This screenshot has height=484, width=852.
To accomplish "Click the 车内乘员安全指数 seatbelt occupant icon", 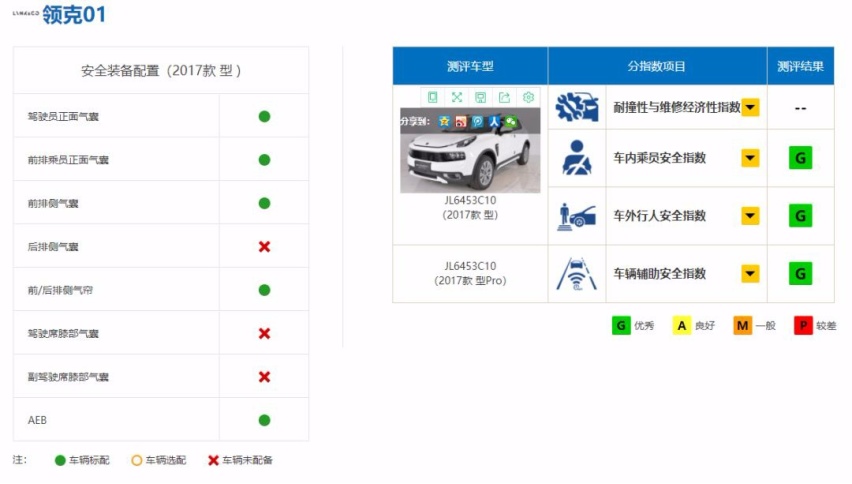I will (x=577, y=158).
